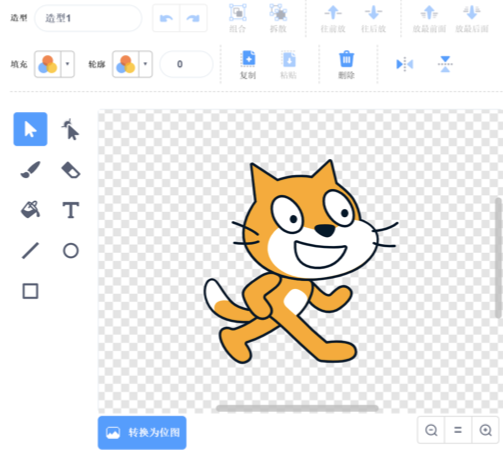Bring selection to front (放最前面)

(x=429, y=18)
